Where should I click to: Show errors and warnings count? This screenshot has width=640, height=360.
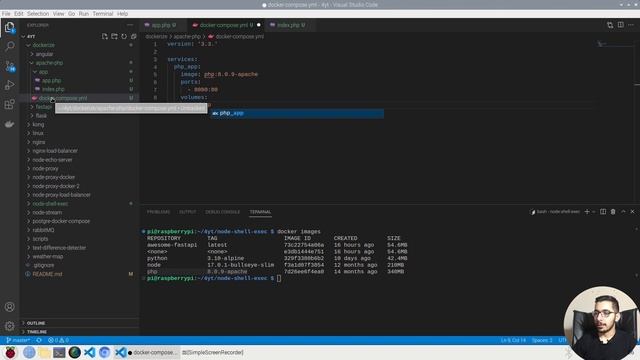(58, 340)
